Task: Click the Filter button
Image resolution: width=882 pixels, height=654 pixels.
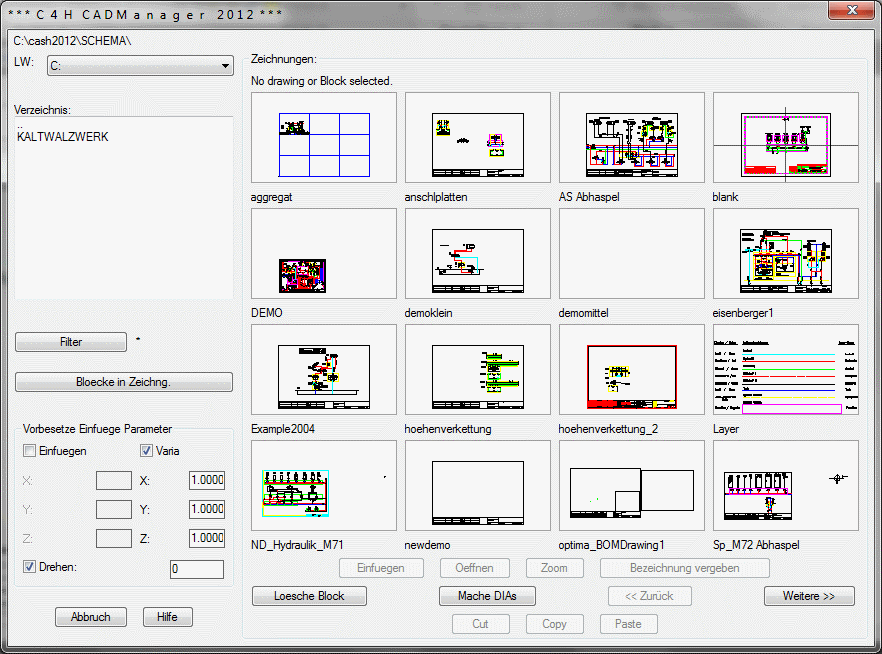Action: [x=71, y=342]
